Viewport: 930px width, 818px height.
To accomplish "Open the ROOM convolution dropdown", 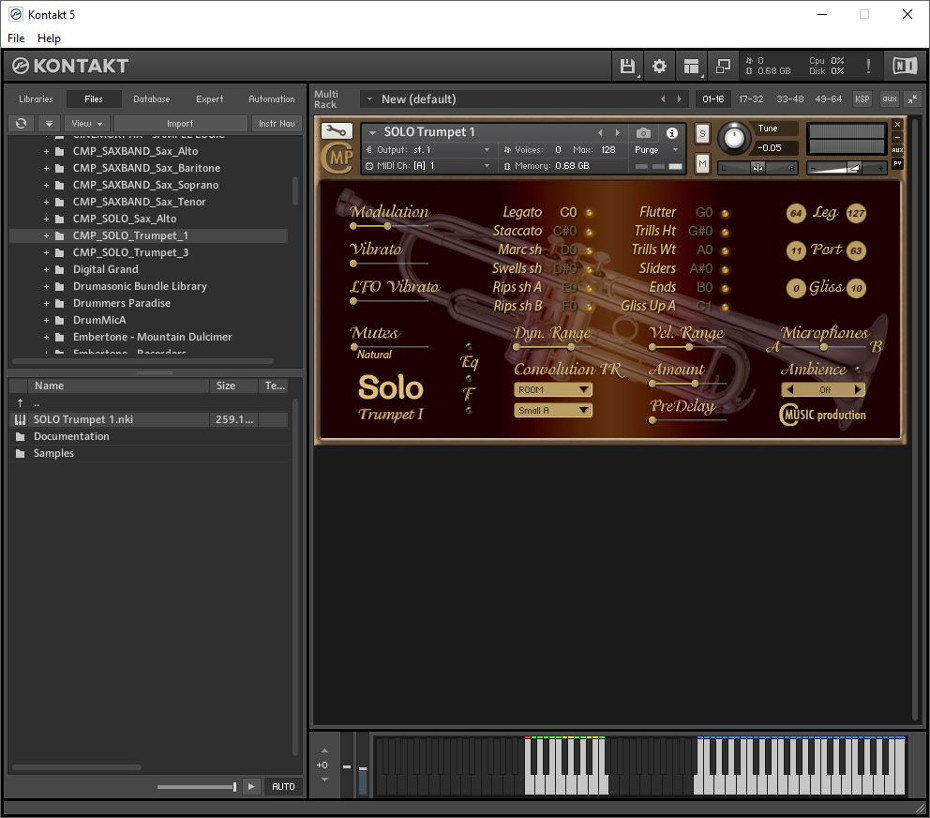I will (553, 390).
